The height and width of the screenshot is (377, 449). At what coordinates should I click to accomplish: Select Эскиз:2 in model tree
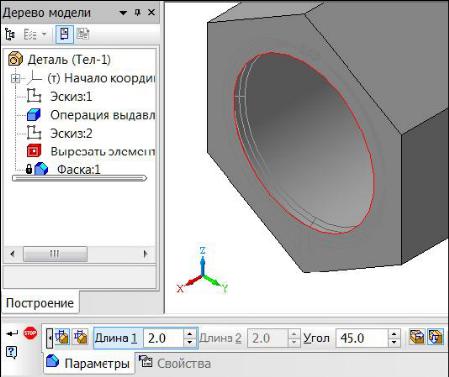tap(71, 134)
